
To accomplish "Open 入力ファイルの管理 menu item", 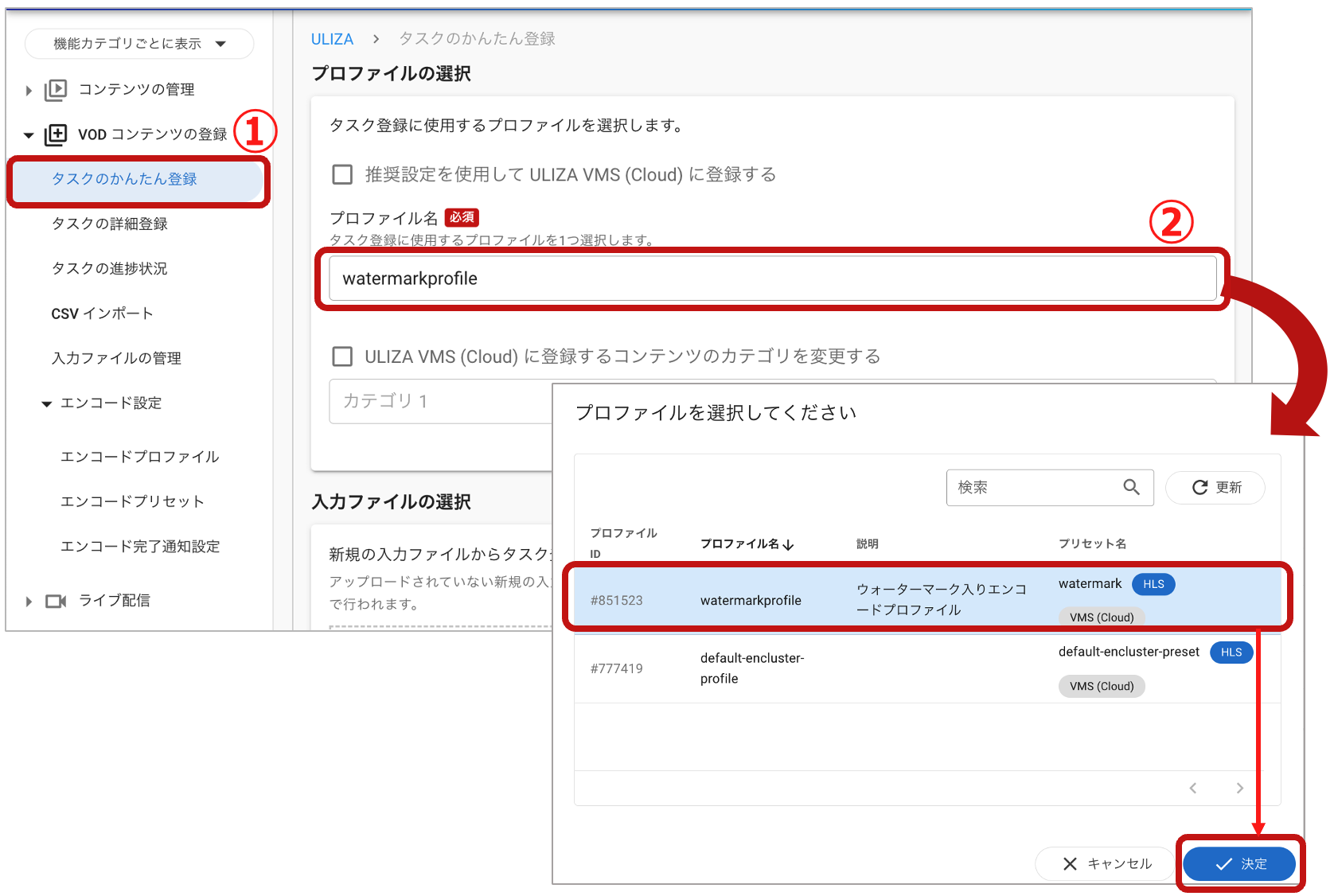I will tap(116, 358).
